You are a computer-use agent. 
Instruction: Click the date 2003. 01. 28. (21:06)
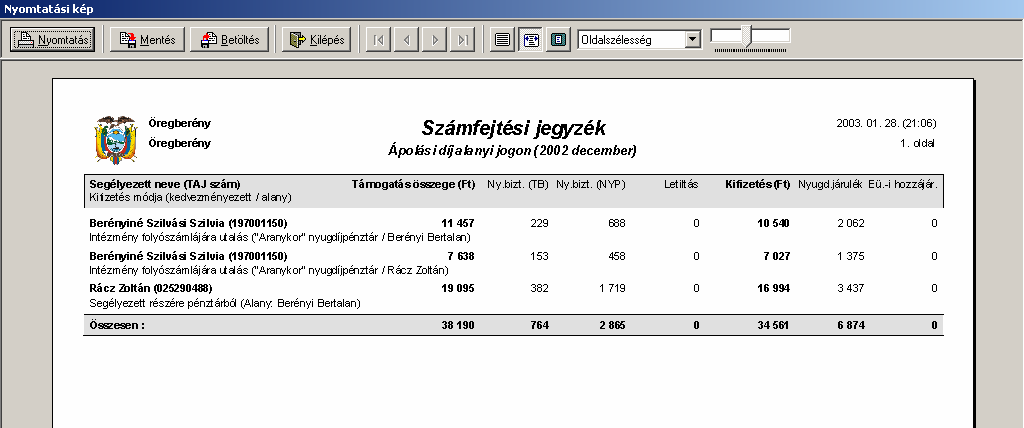pyautogui.click(x=886, y=123)
